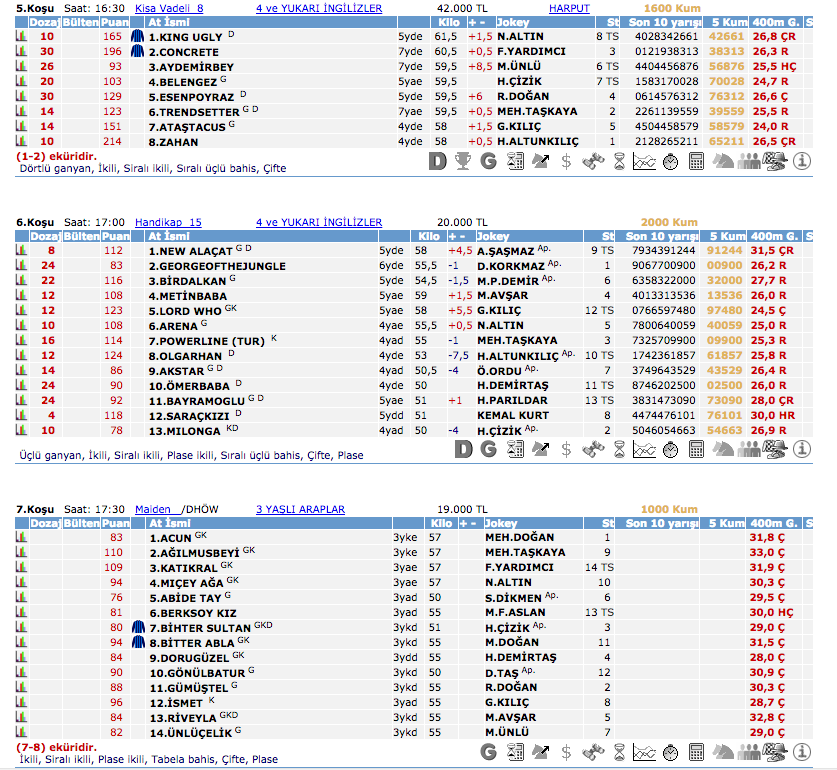Click the stopwatch icon under race 6
The width and height of the screenshot is (837, 770).
tap(671, 449)
